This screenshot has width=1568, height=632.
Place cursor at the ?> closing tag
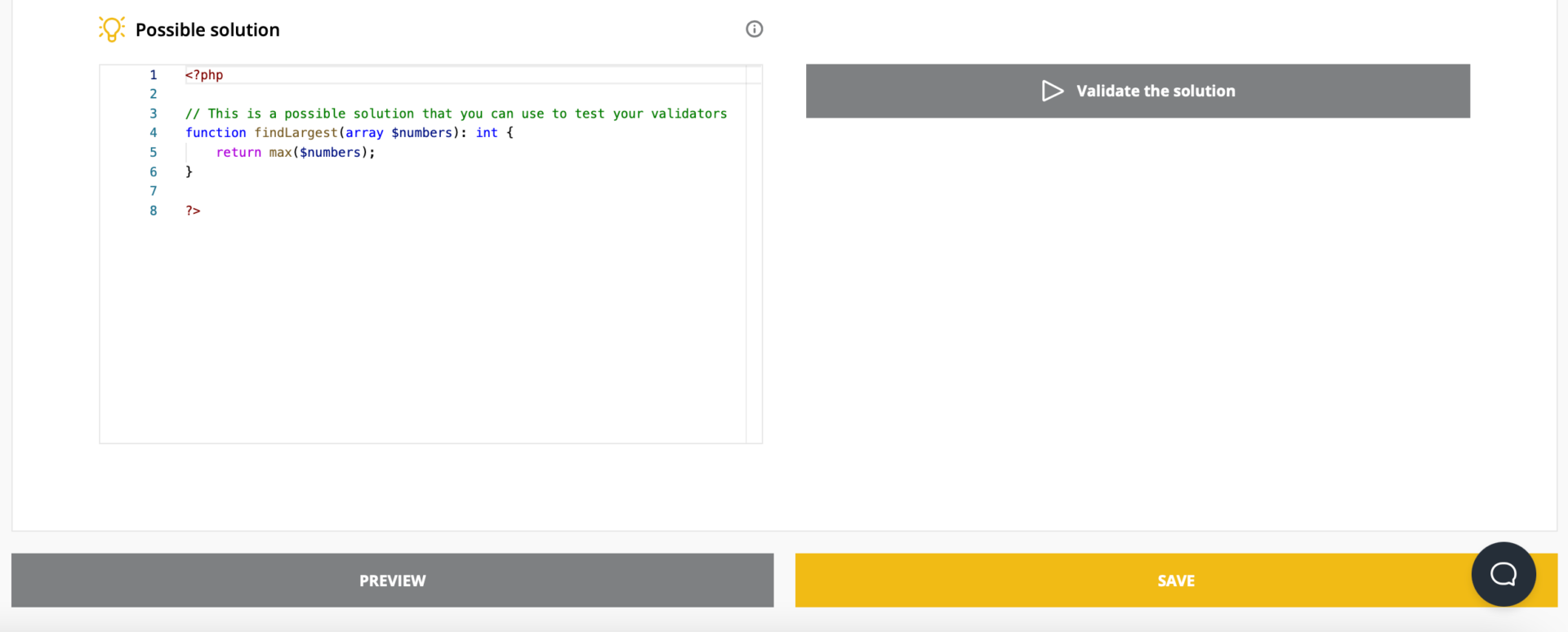(193, 211)
